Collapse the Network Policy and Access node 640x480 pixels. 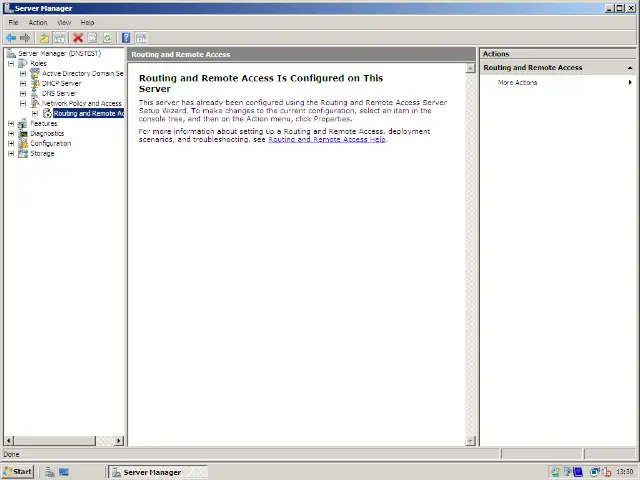click(23, 104)
